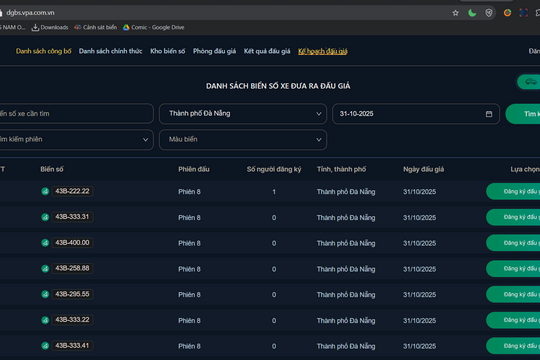Open the calendar picker icon
This screenshot has height=360, width=540.
coord(489,114)
